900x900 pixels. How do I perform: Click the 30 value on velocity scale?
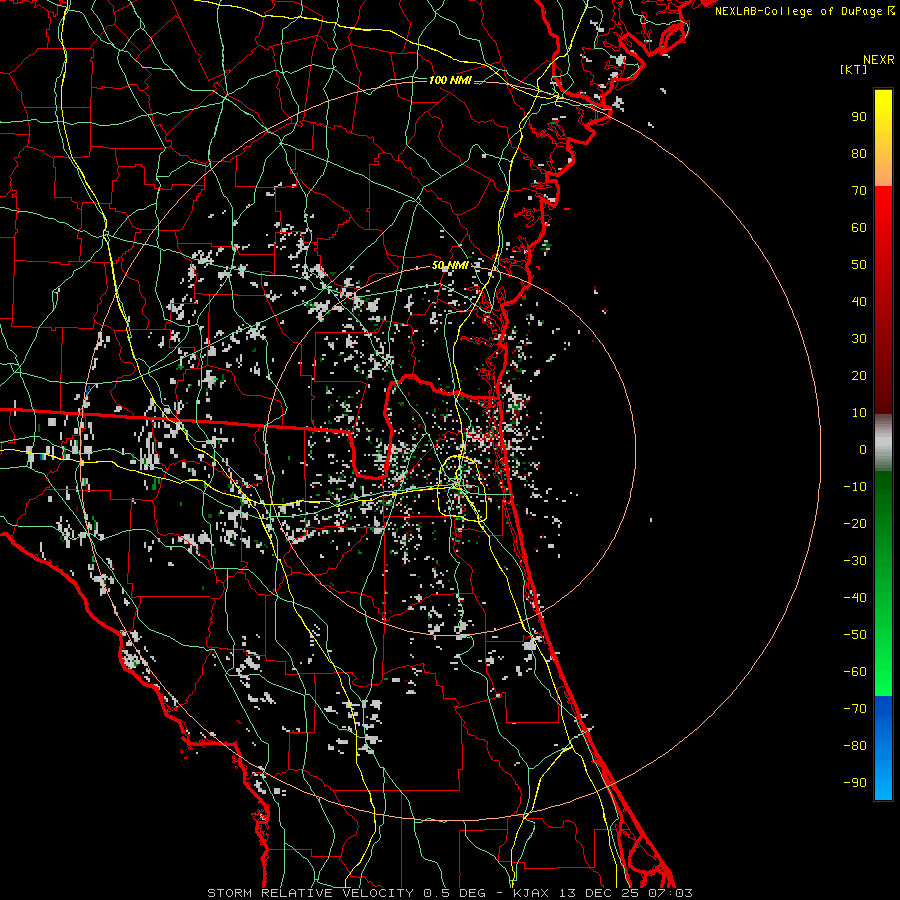pyautogui.click(x=859, y=339)
